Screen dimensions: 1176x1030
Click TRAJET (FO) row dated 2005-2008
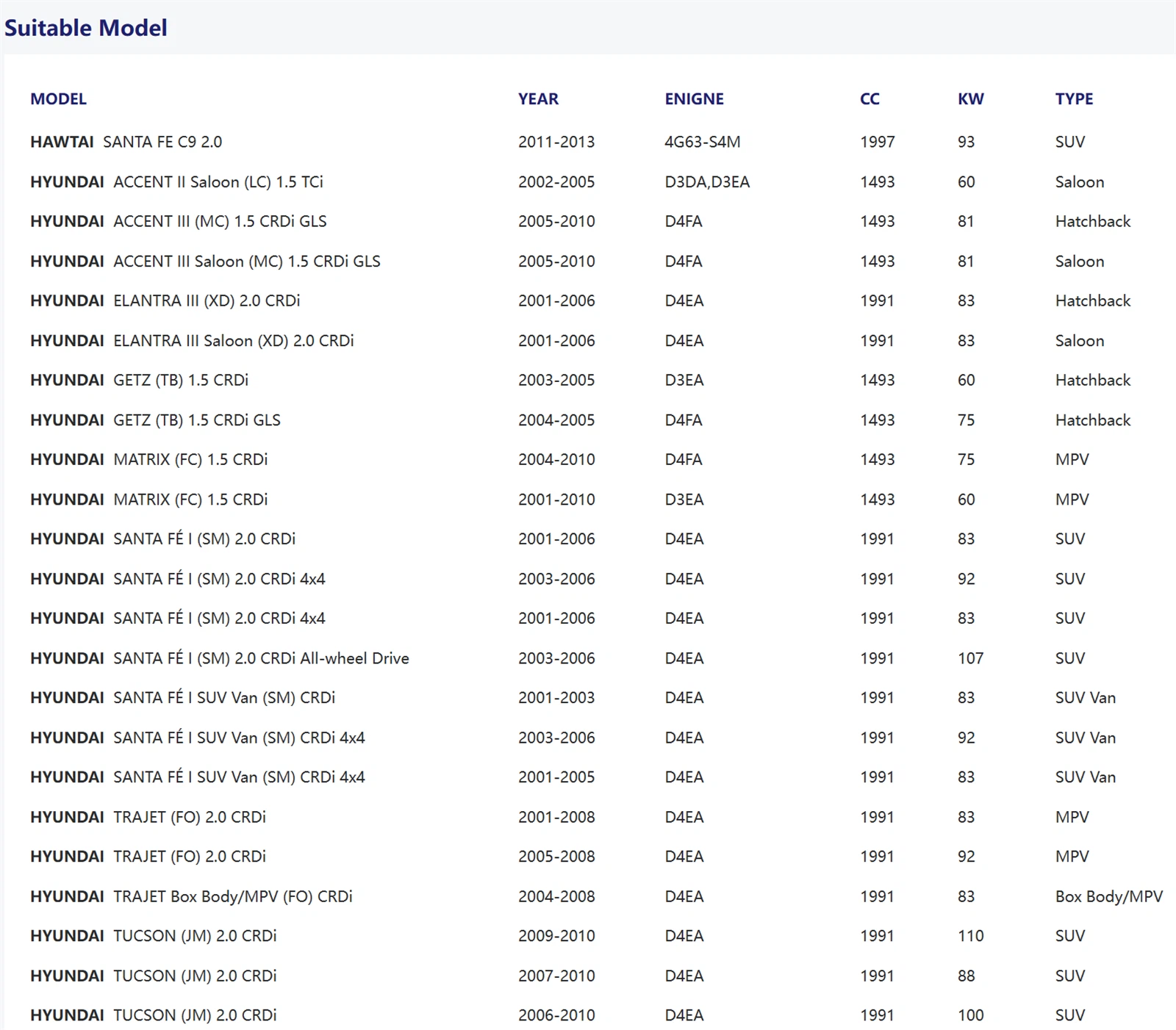[588, 857]
